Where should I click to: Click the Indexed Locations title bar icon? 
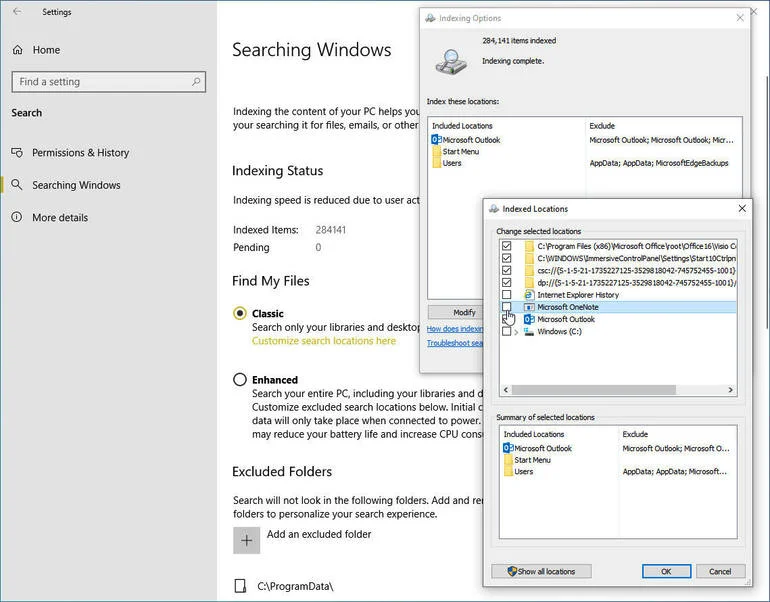tap(494, 209)
